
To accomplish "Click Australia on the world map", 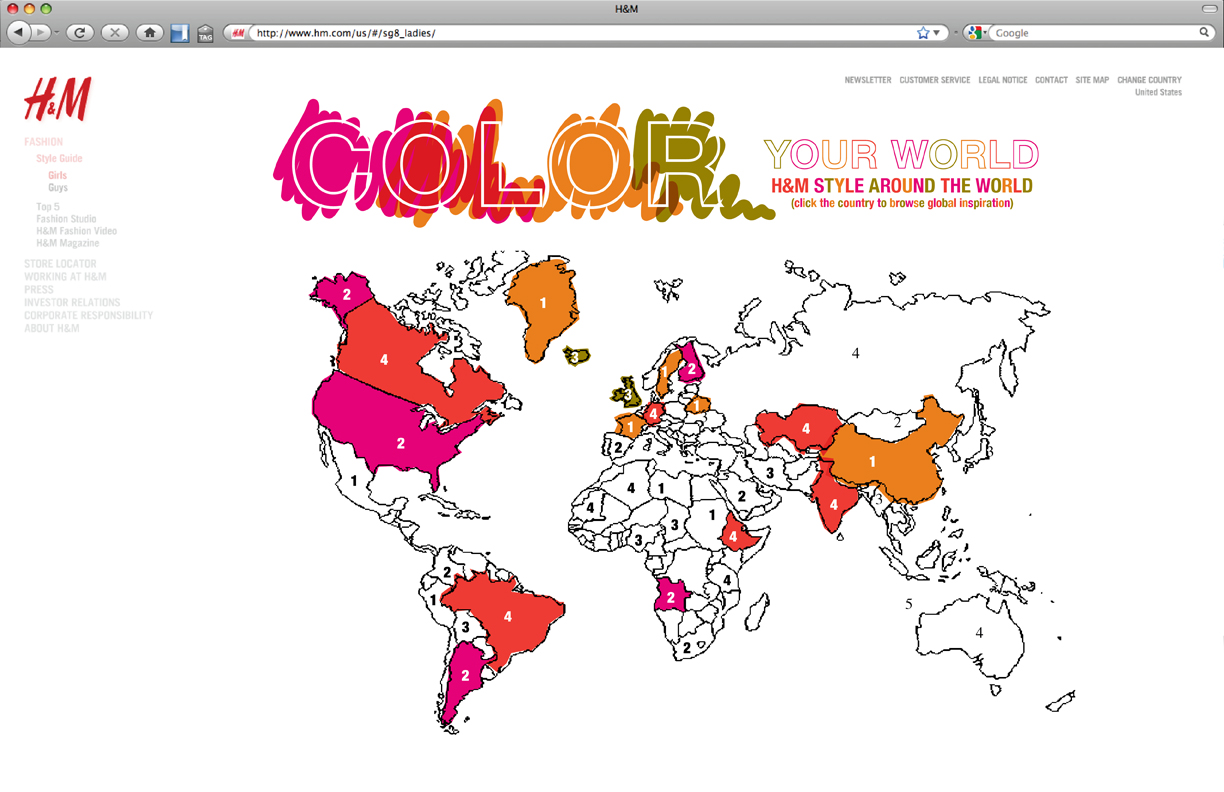I will (x=979, y=633).
